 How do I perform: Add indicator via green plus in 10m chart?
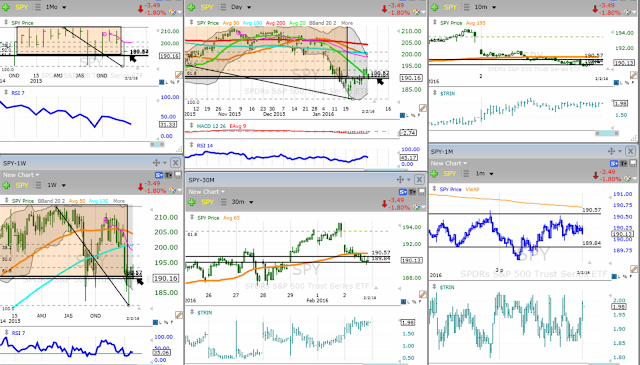pyautogui.click(x=434, y=7)
